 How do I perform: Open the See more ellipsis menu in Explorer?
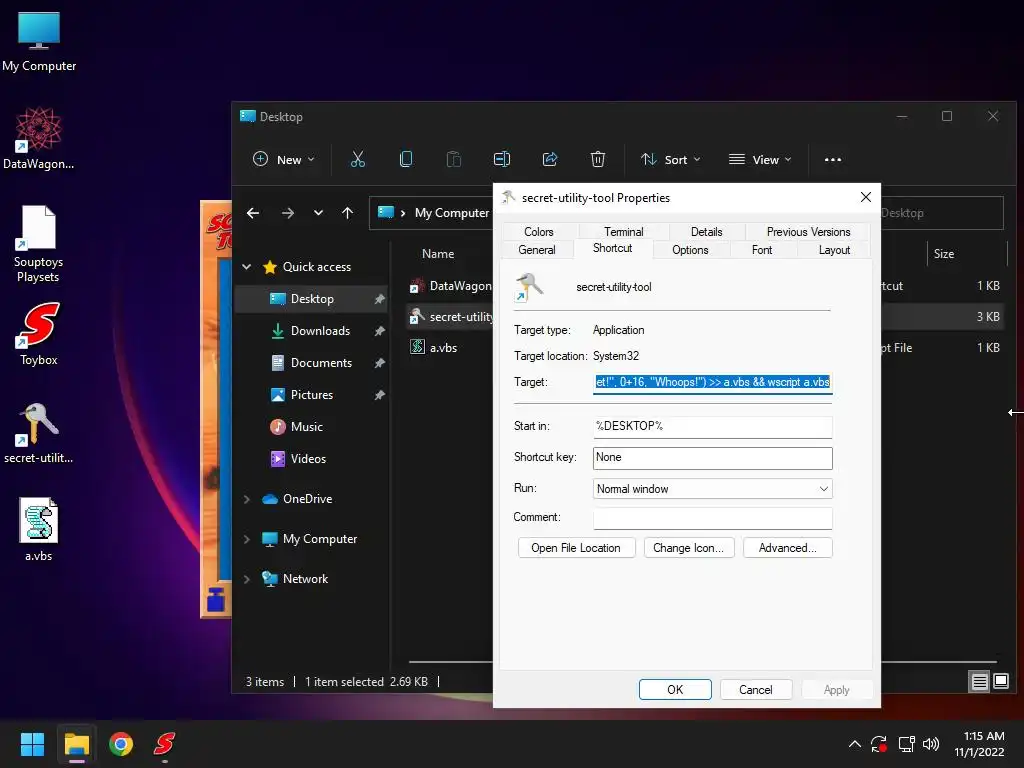point(833,159)
